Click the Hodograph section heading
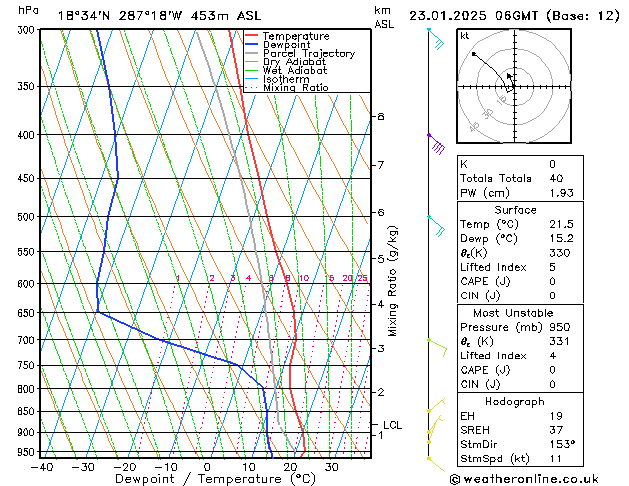The image size is (629, 486). pyautogui.click(x=515, y=401)
